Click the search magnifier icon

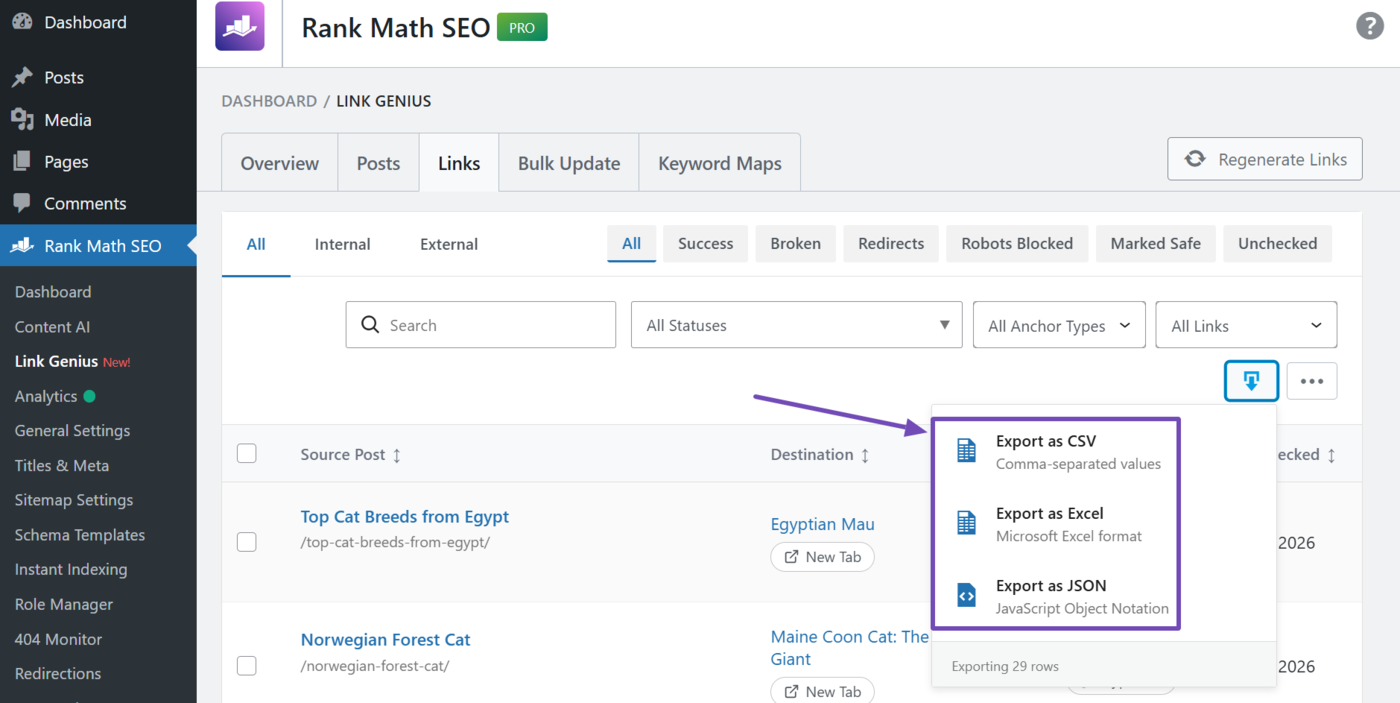370,325
